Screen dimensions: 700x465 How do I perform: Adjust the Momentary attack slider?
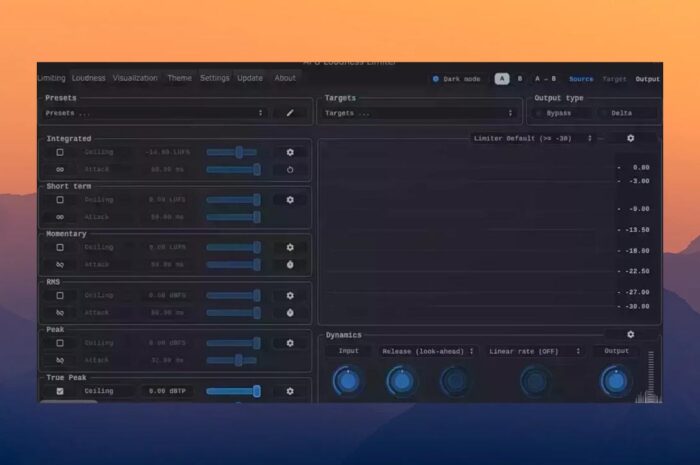tap(233, 265)
